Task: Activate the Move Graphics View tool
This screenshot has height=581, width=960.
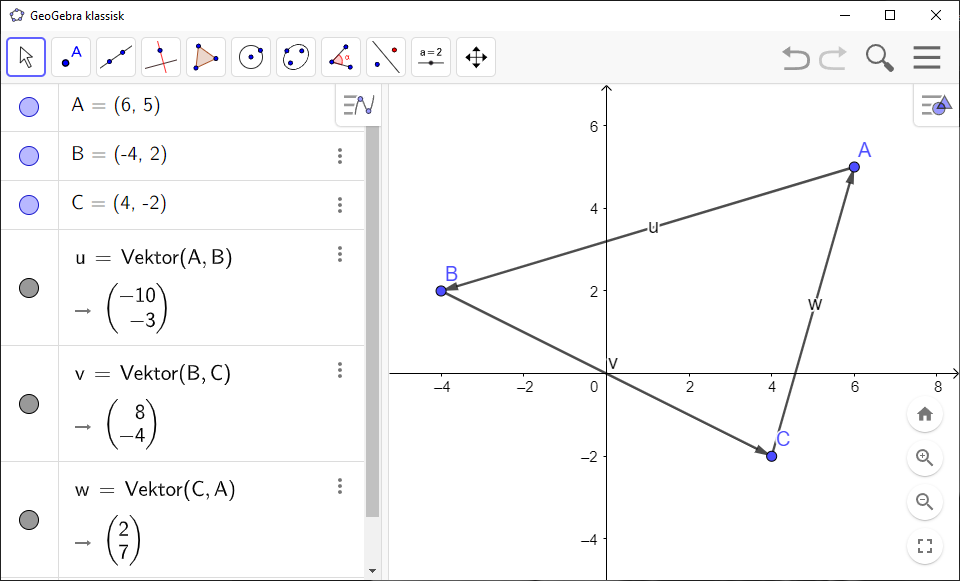Action: (x=476, y=57)
